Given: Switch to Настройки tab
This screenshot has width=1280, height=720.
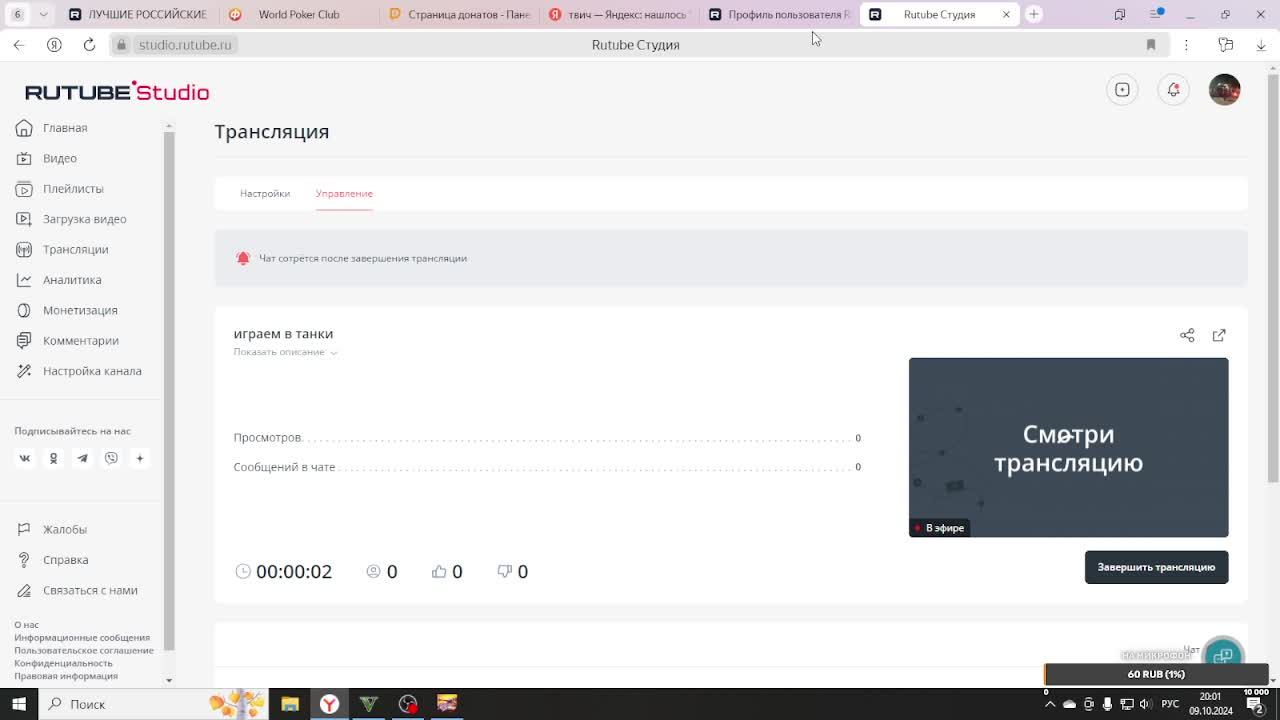Looking at the screenshot, I should tap(265, 194).
